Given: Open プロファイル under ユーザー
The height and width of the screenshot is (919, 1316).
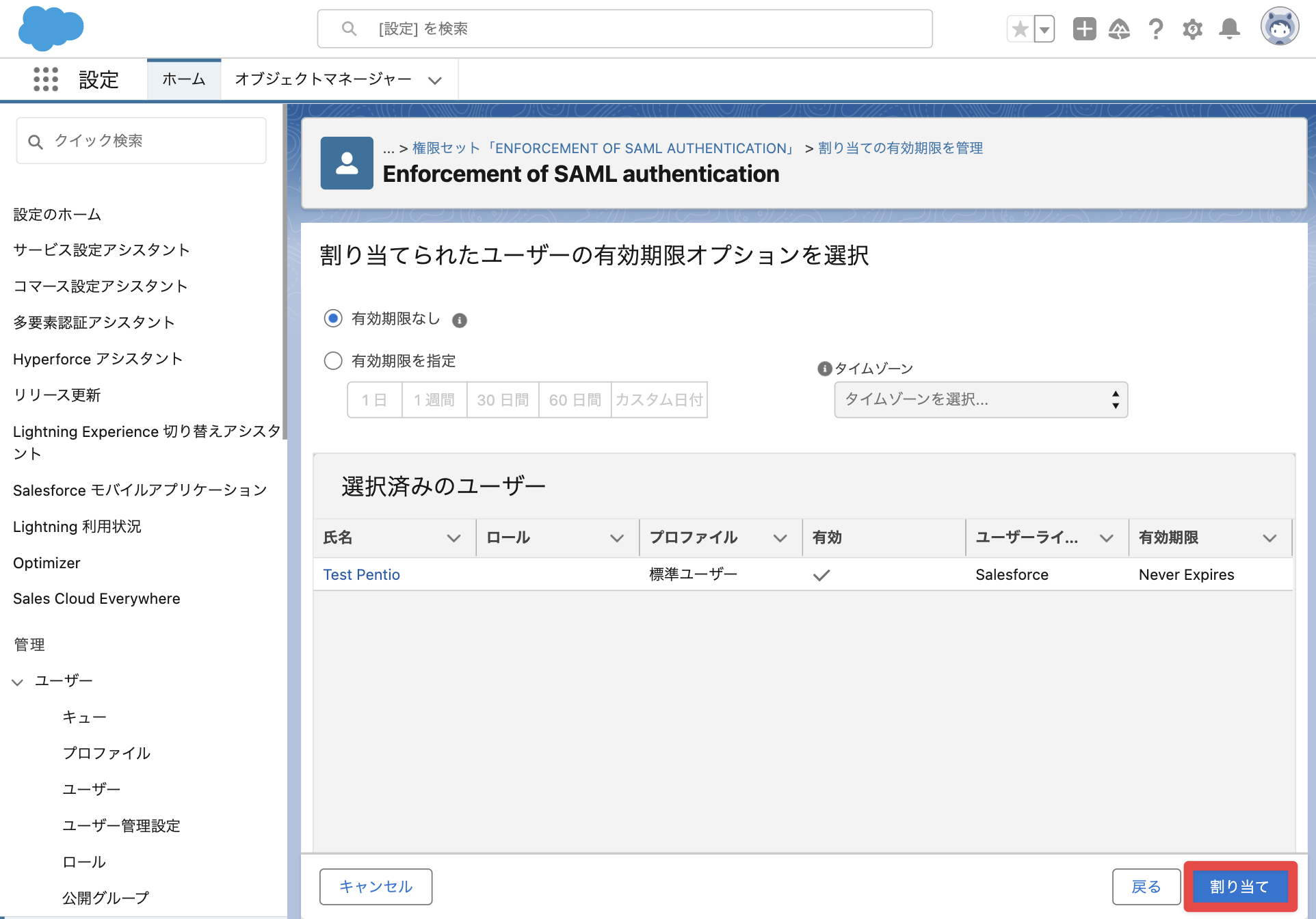Looking at the screenshot, I should click(107, 754).
